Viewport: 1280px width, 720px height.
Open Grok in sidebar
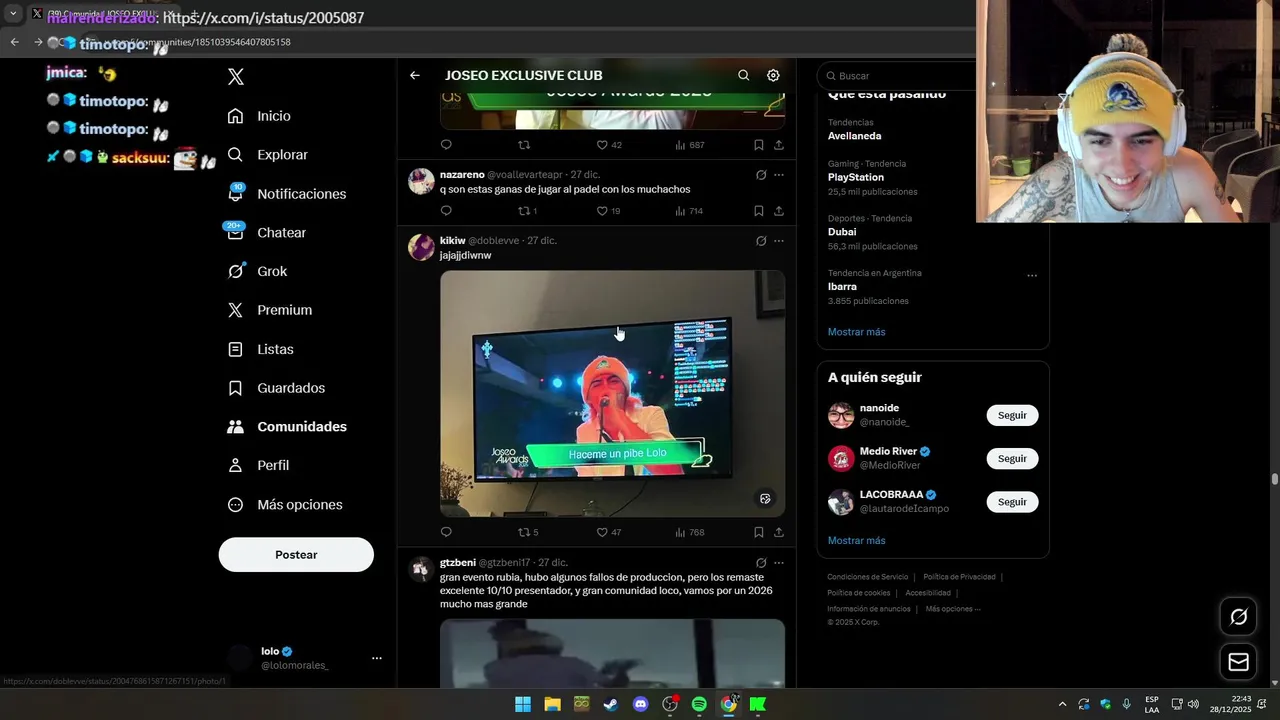[x=257, y=271]
